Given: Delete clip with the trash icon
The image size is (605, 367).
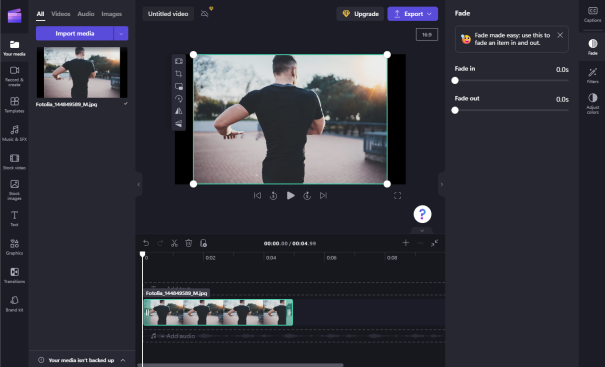Looking at the screenshot, I should [189, 243].
